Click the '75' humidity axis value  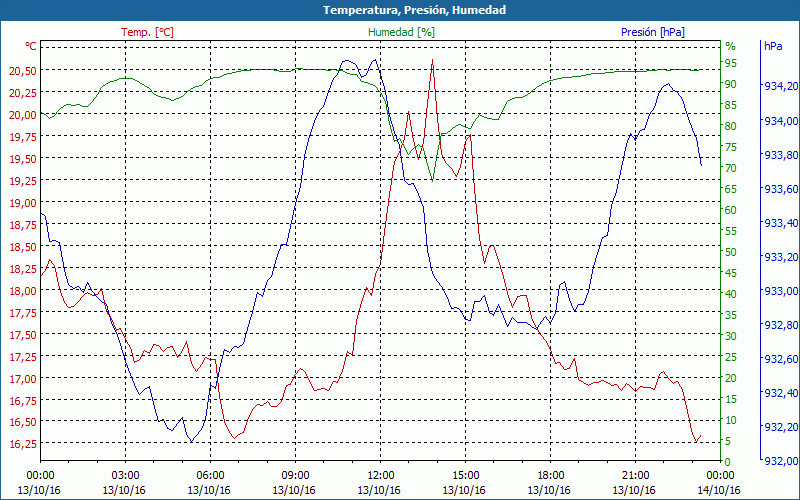731,147
